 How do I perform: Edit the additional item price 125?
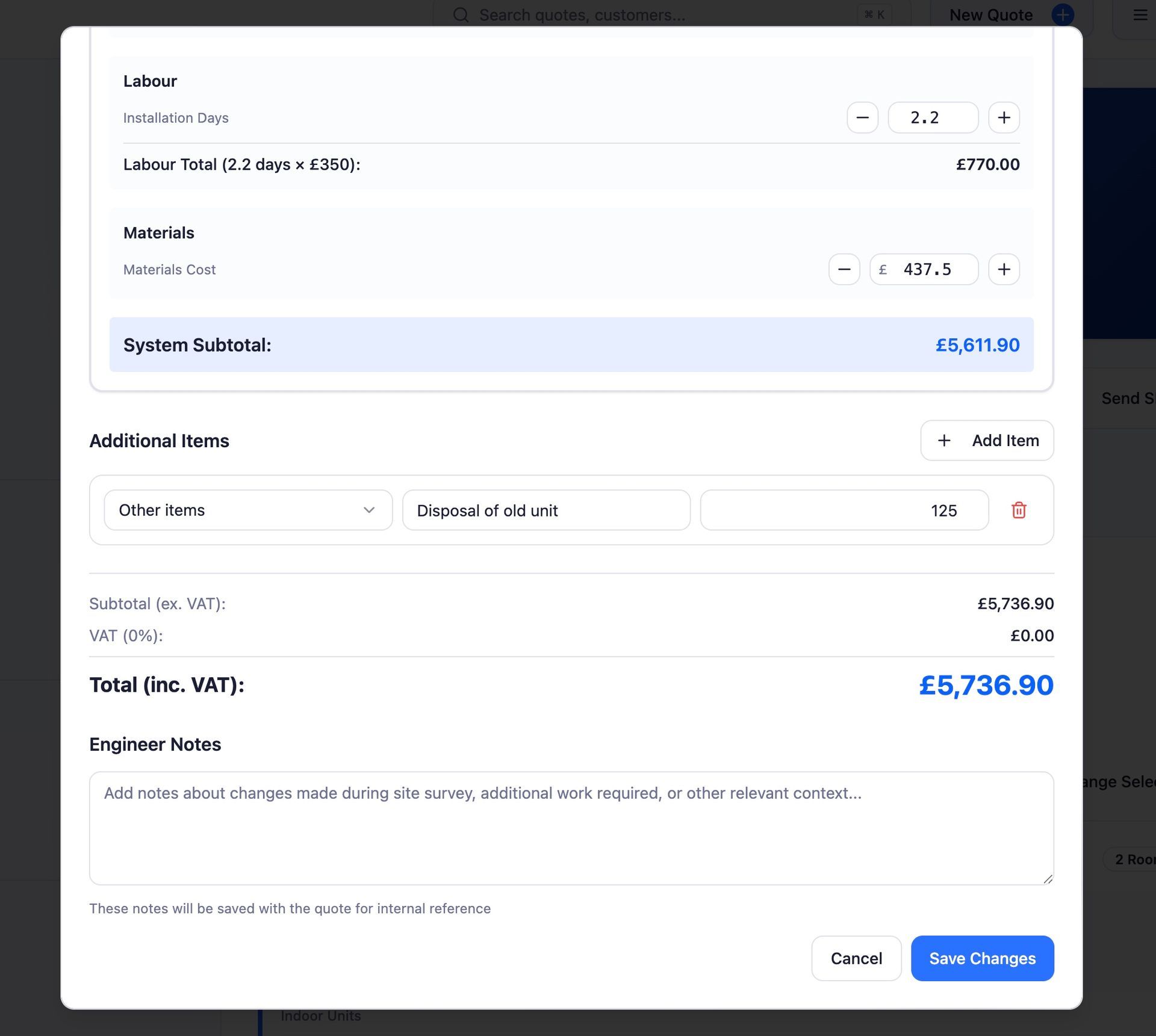pyautogui.click(x=844, y=510)
